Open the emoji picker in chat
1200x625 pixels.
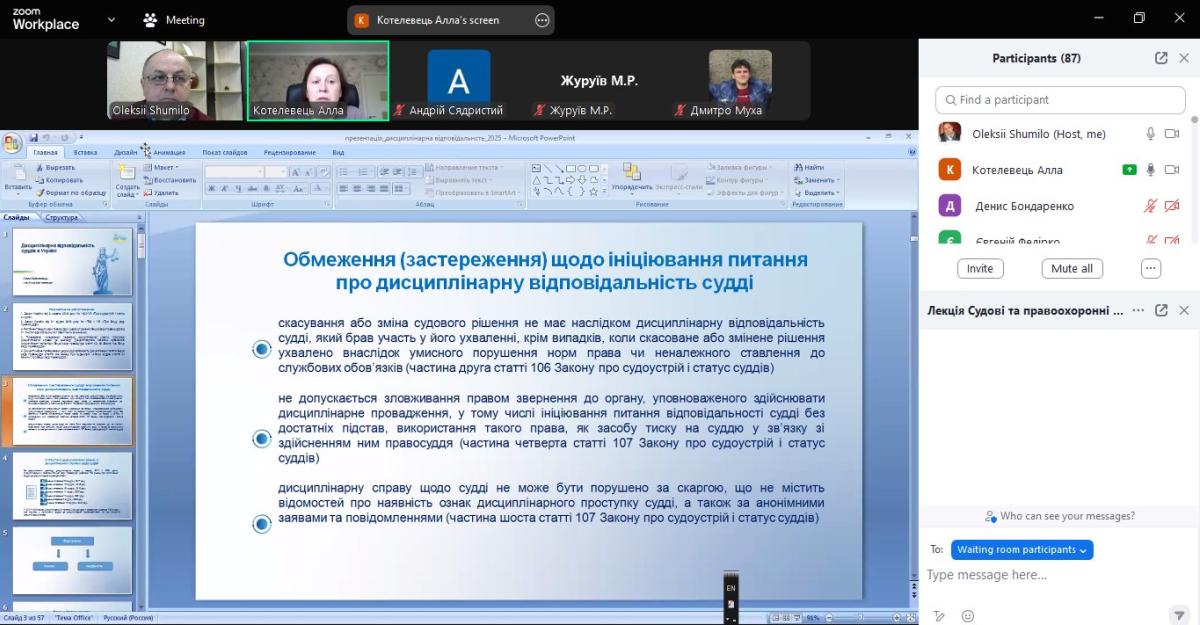coord(967,616)
